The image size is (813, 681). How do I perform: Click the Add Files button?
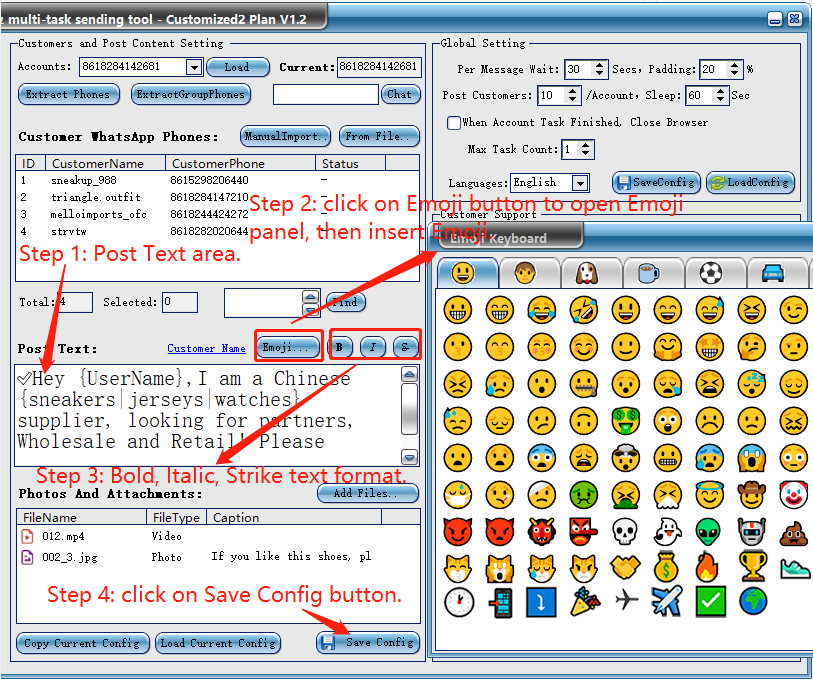(x=368, y=493)
